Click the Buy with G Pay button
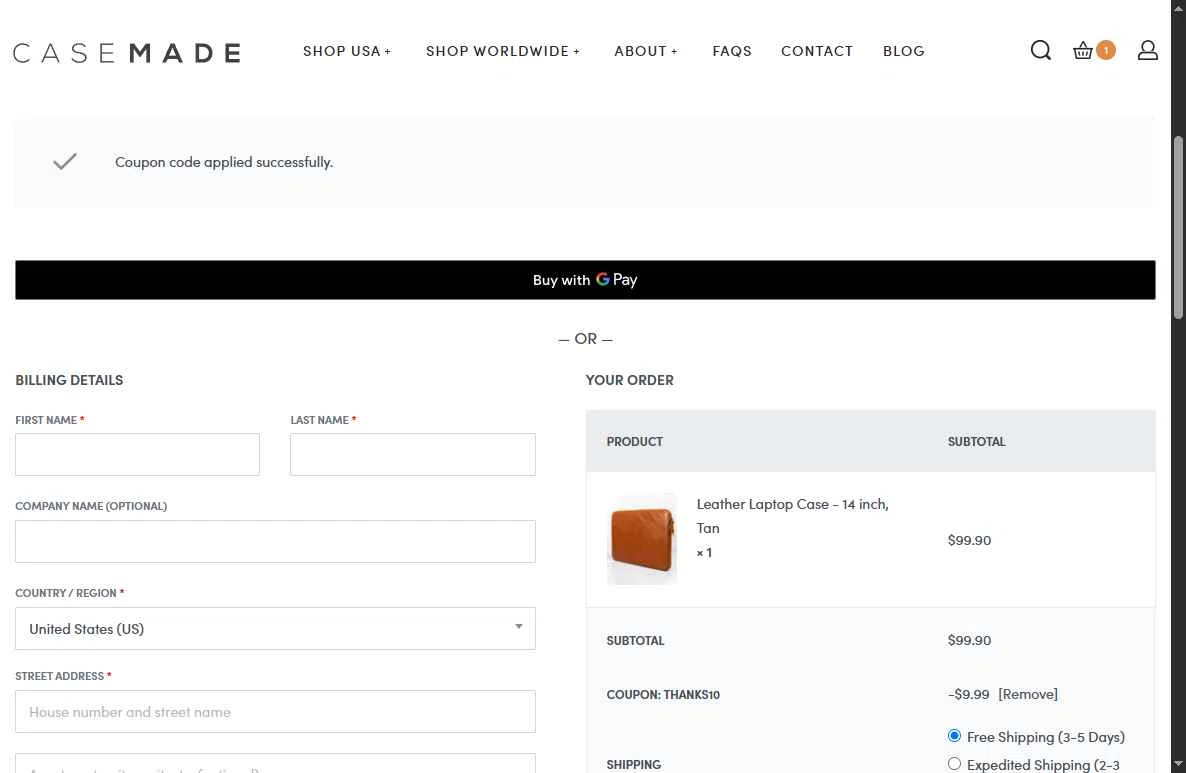This screenshot has width=1186, height=773. (585, 280)
